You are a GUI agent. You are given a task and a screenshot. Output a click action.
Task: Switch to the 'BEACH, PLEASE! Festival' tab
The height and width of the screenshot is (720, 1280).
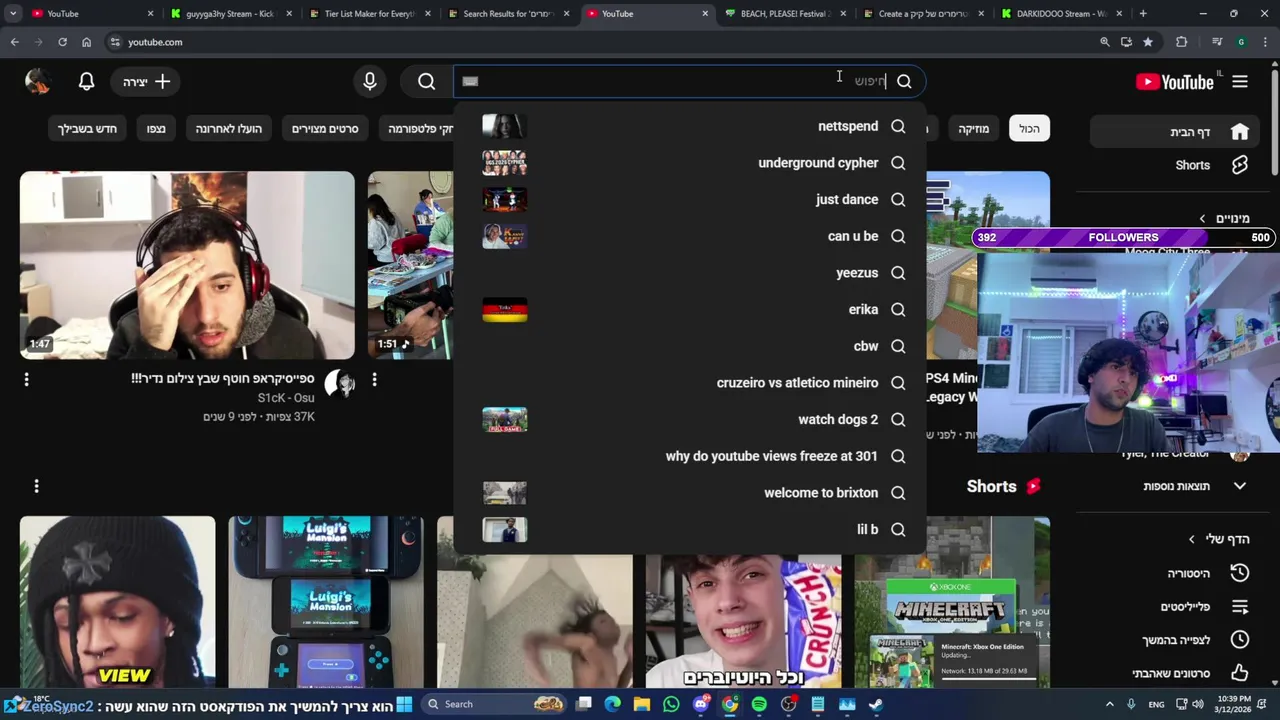(785, 14)
